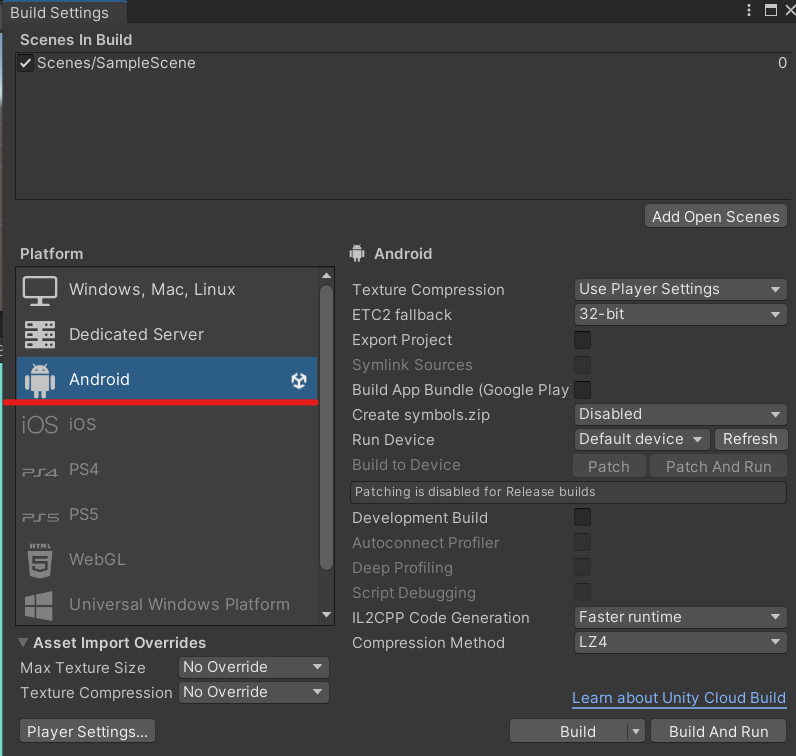
Task: Click the Dedicated Server rack icon
Action: coord(40,335)
